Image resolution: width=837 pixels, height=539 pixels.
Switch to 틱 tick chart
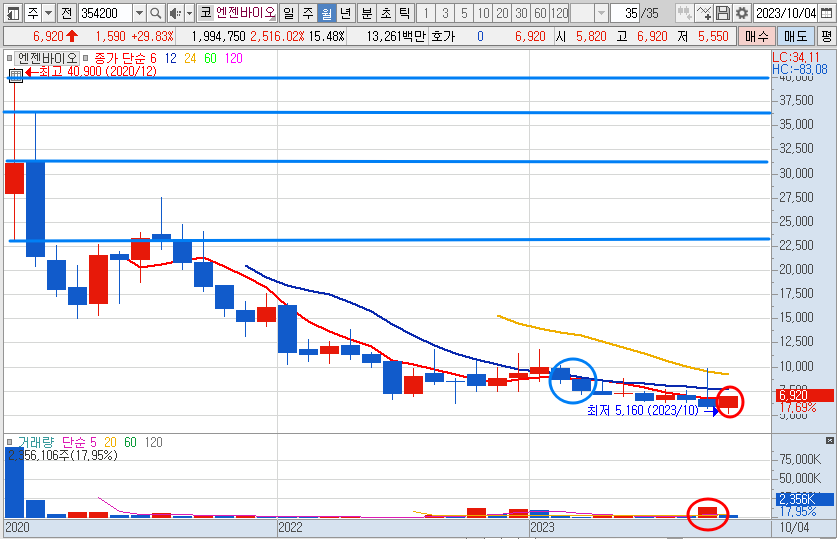pyautogui.click(x=405, y=12)
